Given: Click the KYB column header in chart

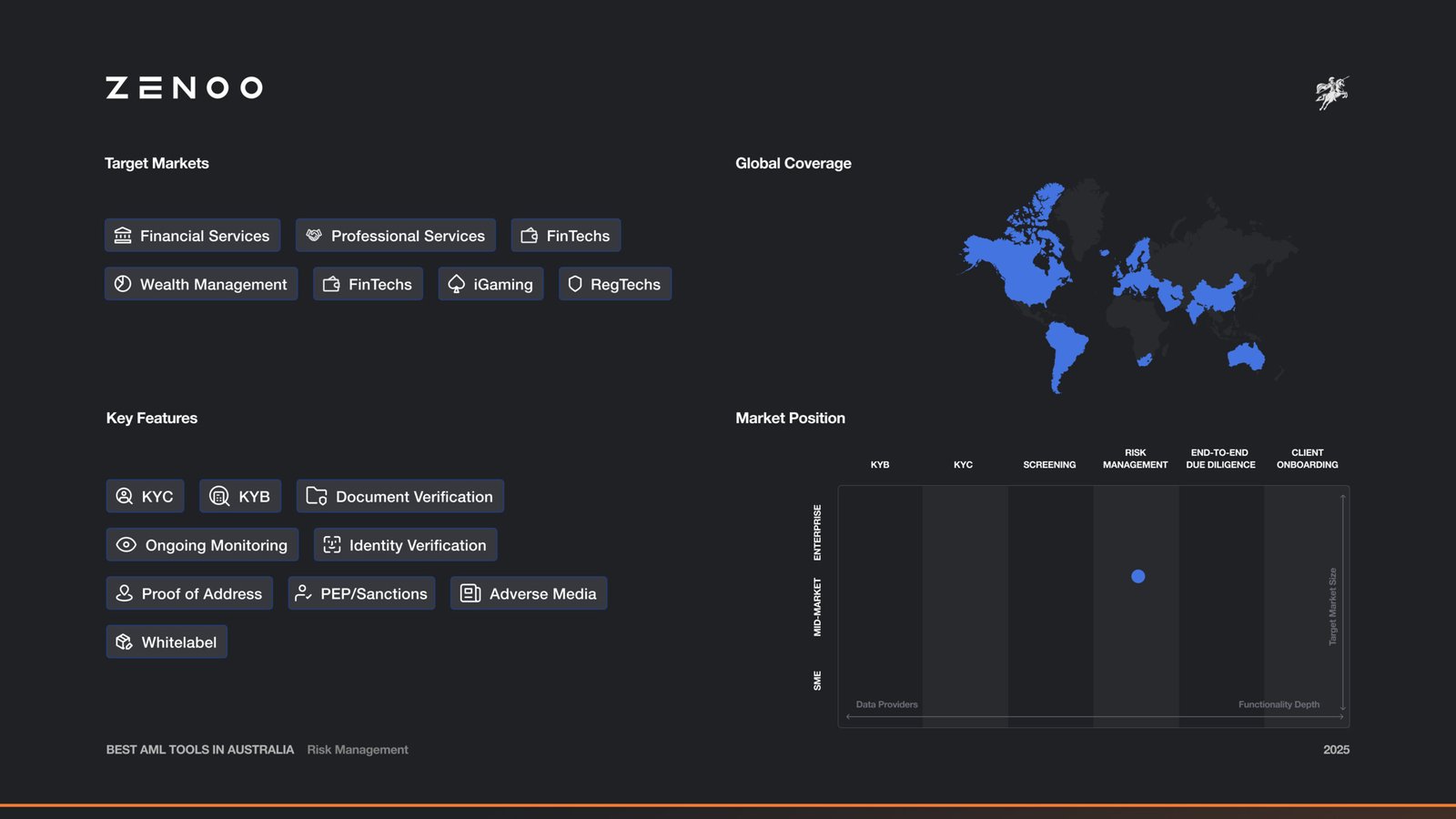Looking at the screenshot, I should click(x=880, y=465).
